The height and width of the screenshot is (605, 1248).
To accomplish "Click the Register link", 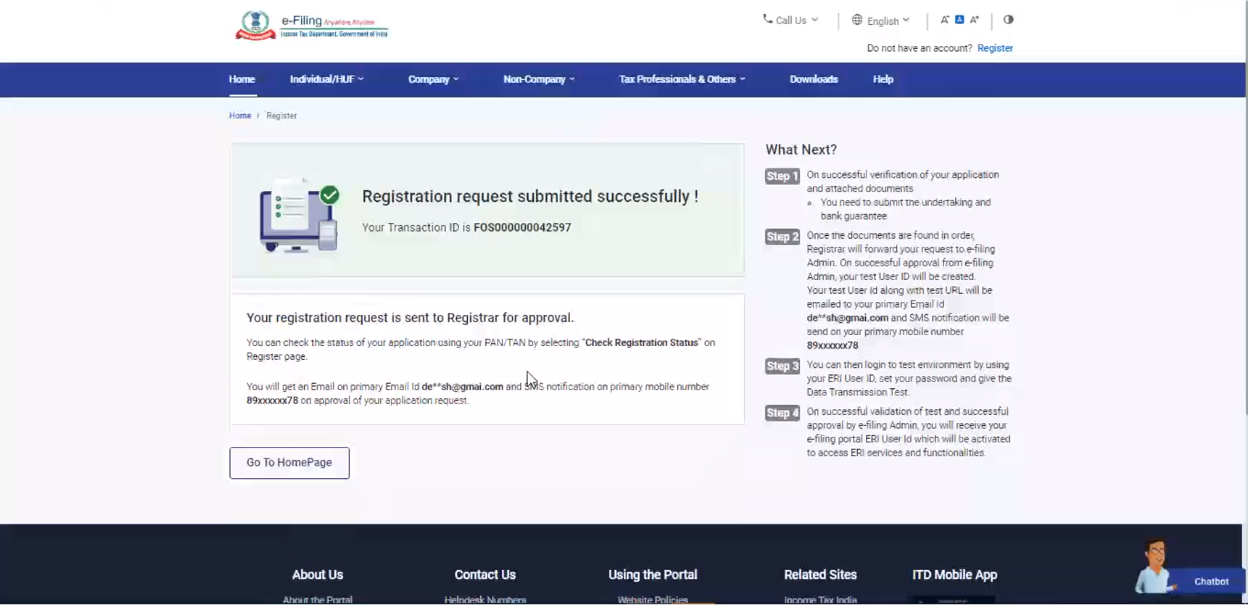I will pyautogui.click(x=994, y=48).
